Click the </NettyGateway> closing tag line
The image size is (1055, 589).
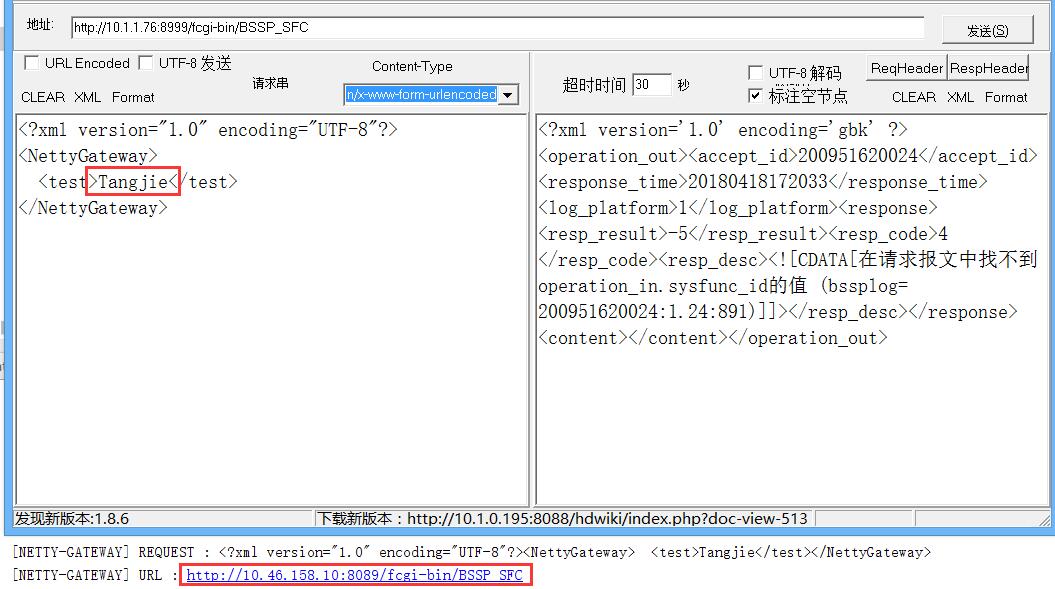[x=93, y=208]
